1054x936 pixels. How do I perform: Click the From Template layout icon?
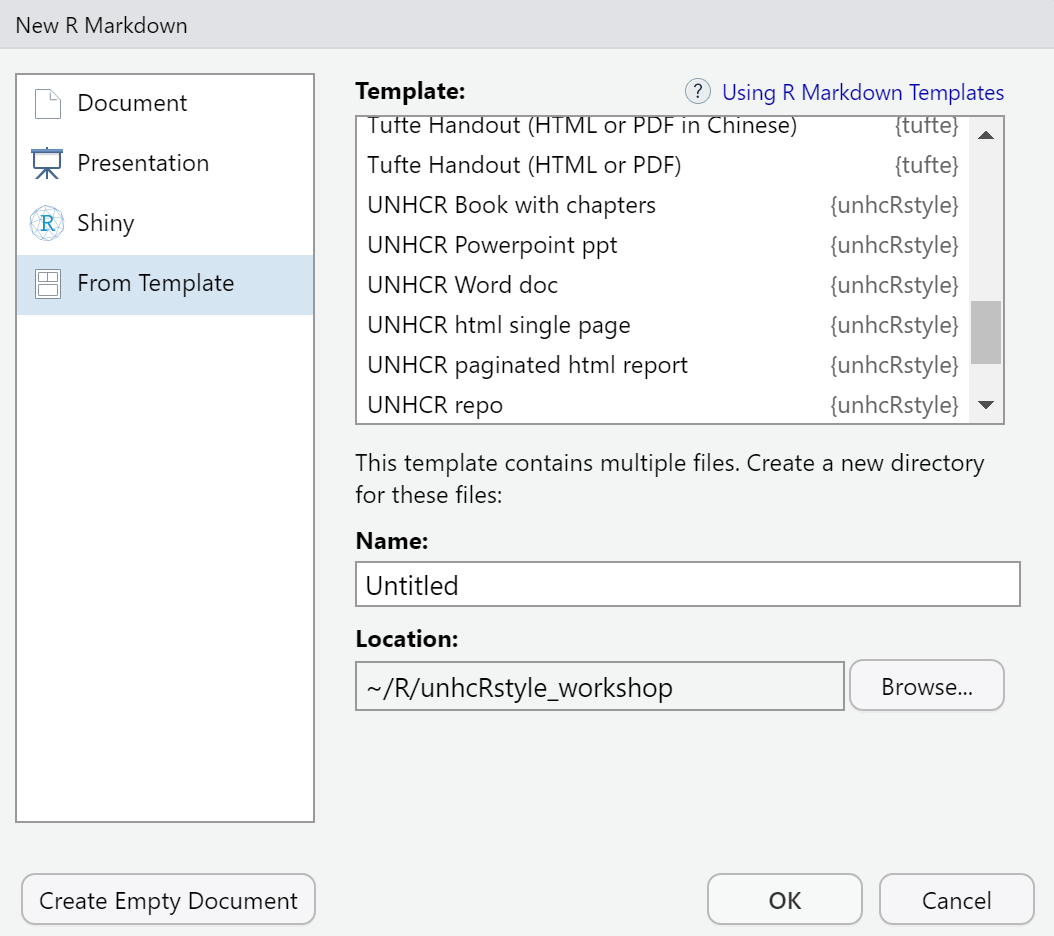[x=48, y=284]
